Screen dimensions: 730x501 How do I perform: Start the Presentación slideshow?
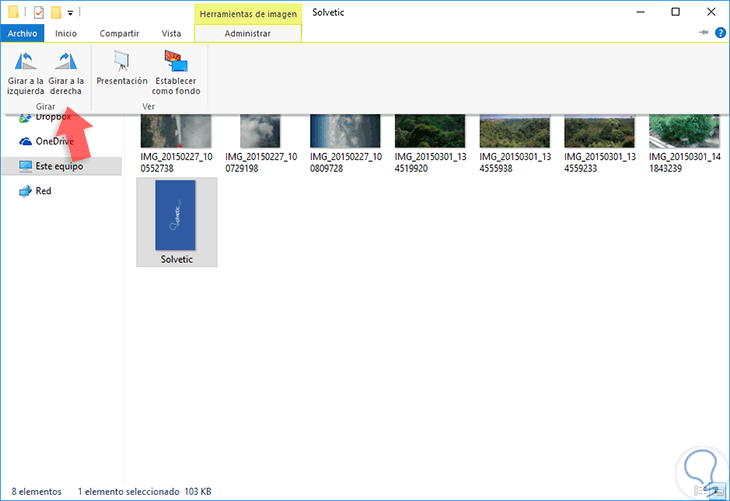122,68
